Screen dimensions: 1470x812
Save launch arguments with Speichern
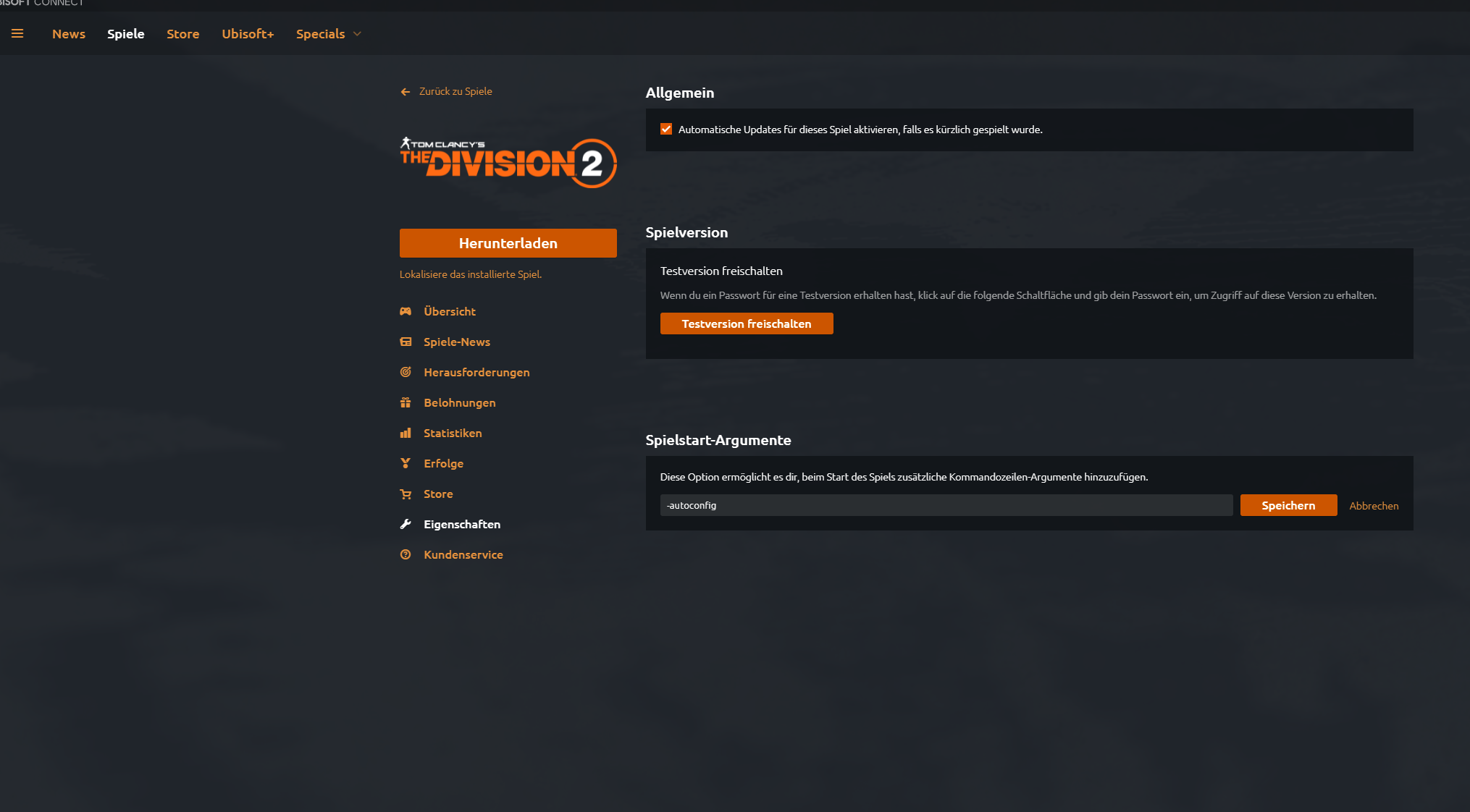point(1288,505)
